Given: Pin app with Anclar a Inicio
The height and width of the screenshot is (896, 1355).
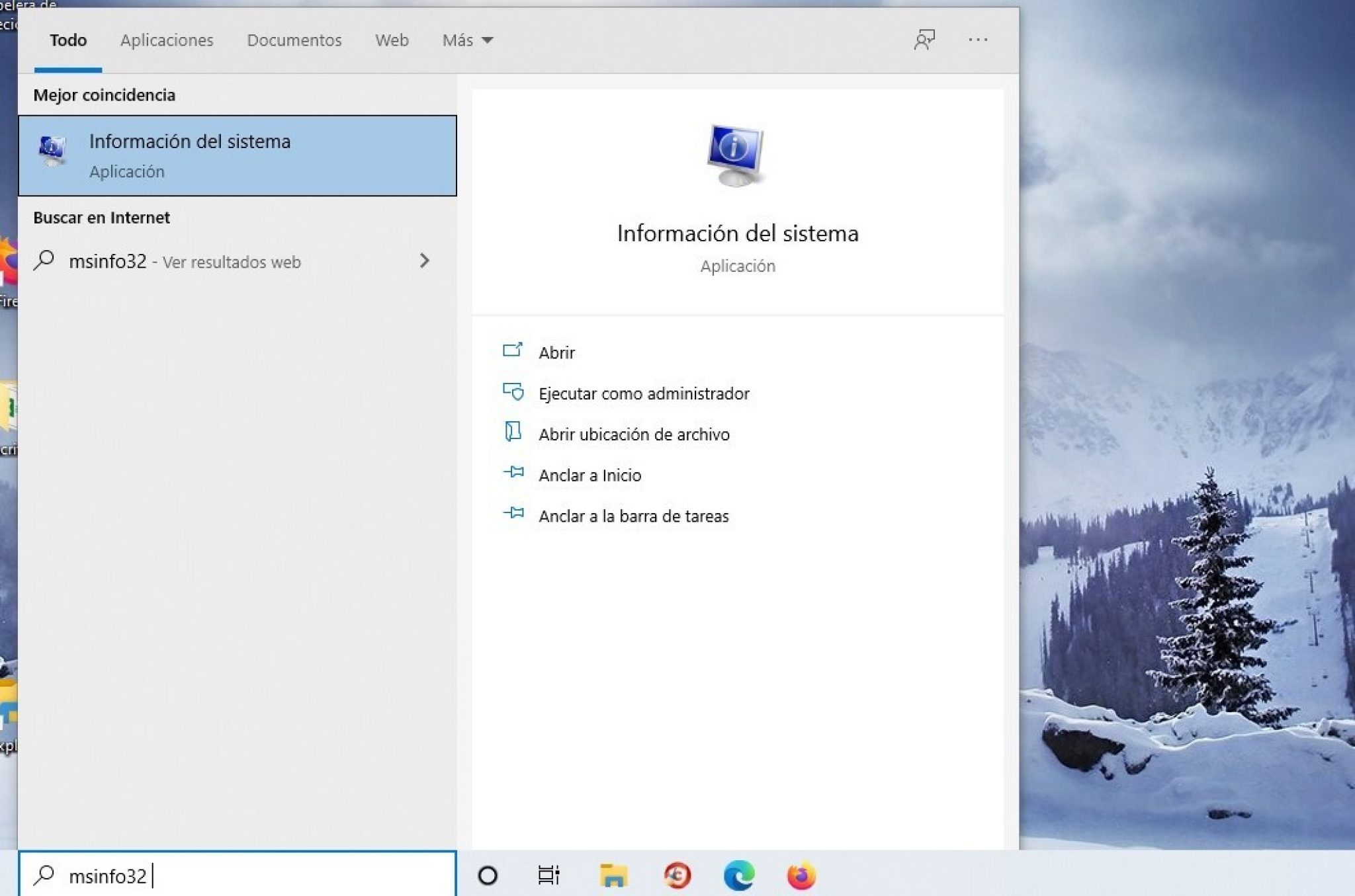Looking at the screenshot, I should click(x=589, y=475).
